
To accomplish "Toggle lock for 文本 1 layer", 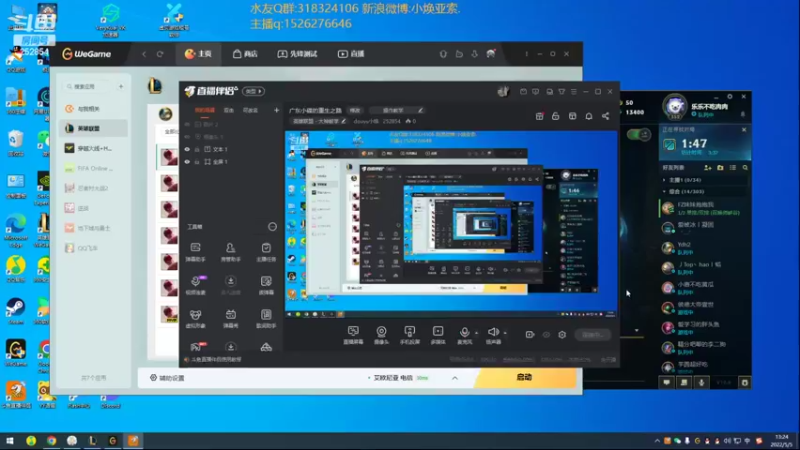I will click(x=197, y=149).
